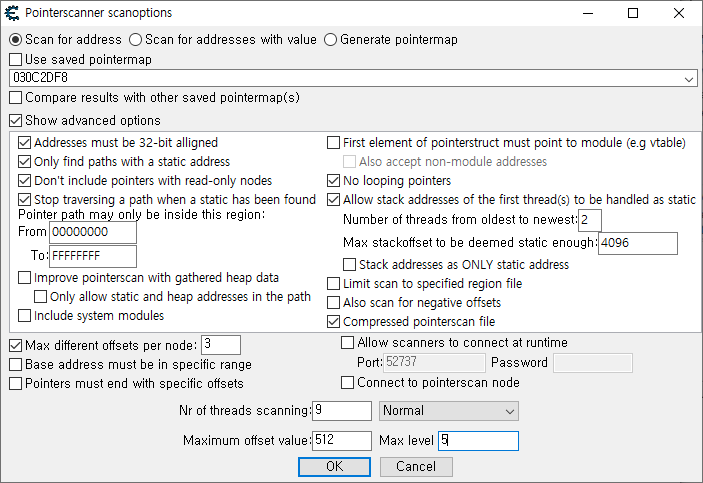Image resolution: width=703 pixels, height=483 pixels.
Task: Click the To region field FFFFFFFF
Action: (x=93, y=256)
